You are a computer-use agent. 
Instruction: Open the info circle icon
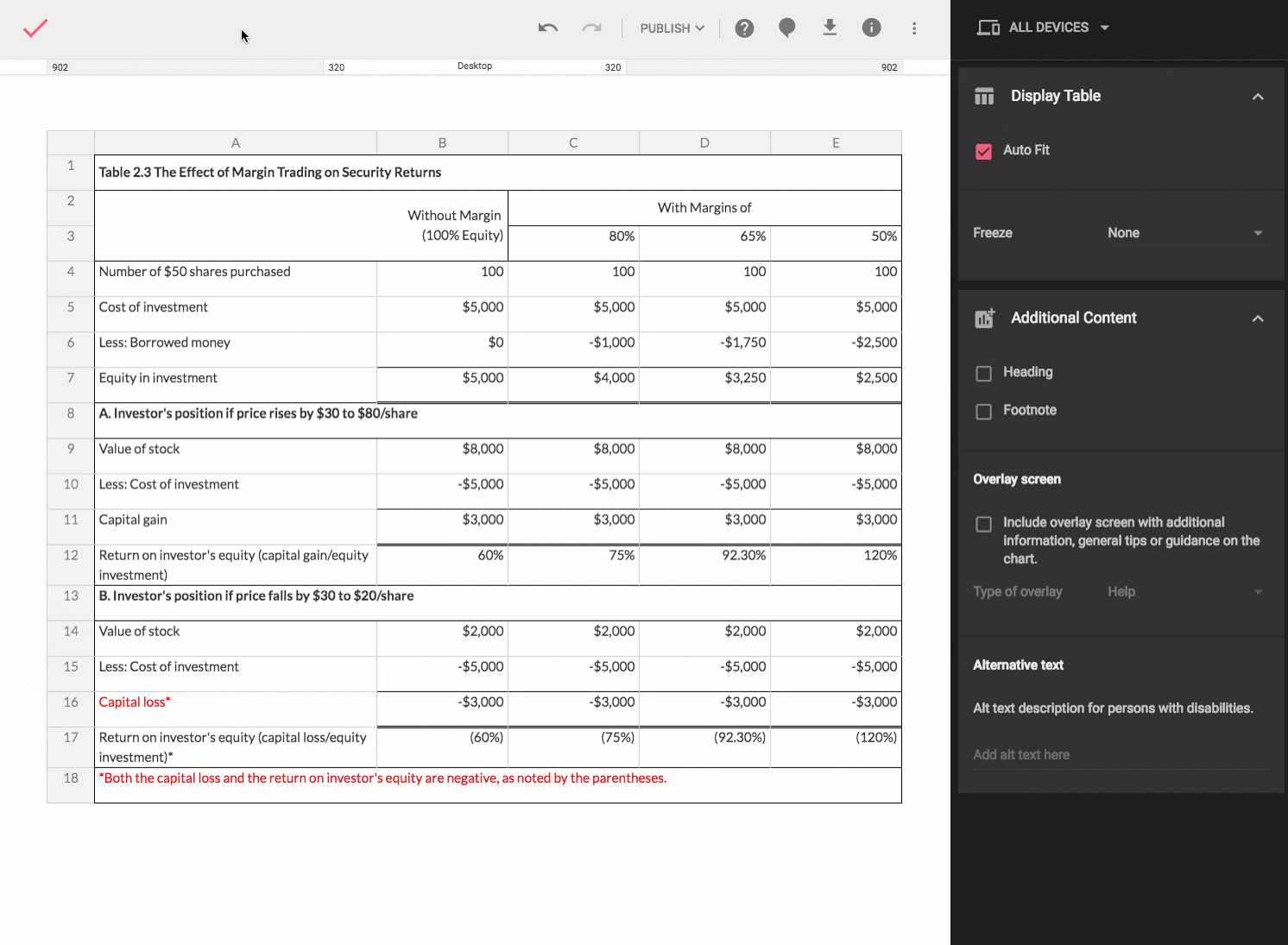872,28
